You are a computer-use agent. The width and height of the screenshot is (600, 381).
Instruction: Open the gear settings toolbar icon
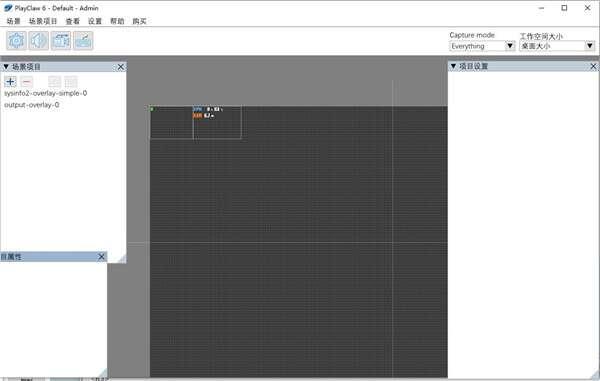(x=16, y=40)
